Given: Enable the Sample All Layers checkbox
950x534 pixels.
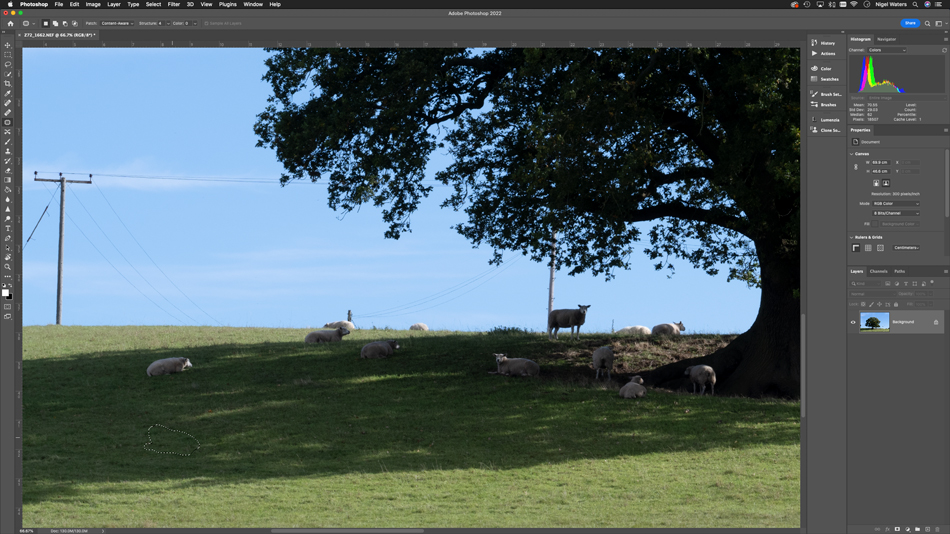Looking at the screenshot, I should tap(206, 23).
